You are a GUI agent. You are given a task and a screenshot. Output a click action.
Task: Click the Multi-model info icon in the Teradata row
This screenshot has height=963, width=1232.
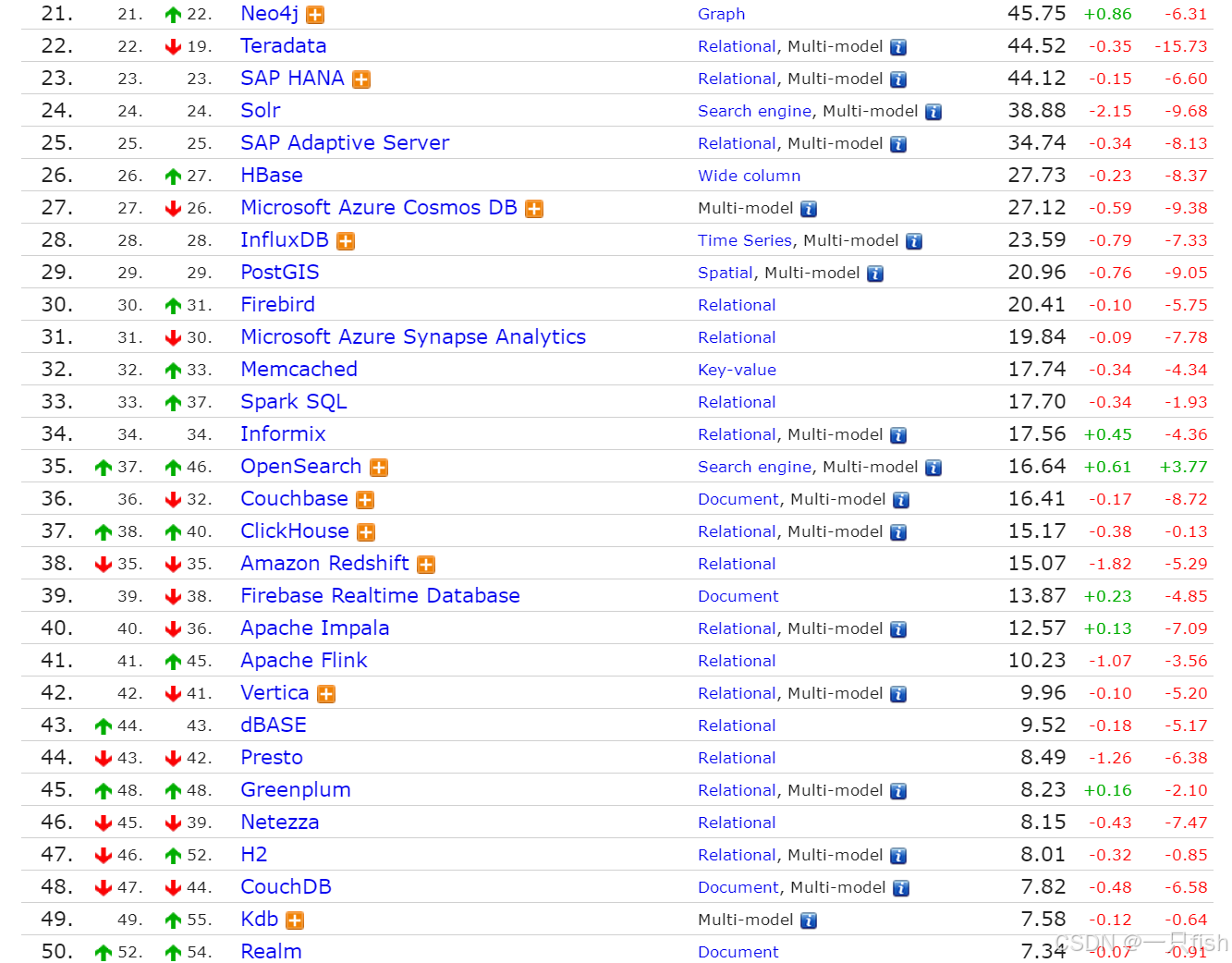(898, 47)
